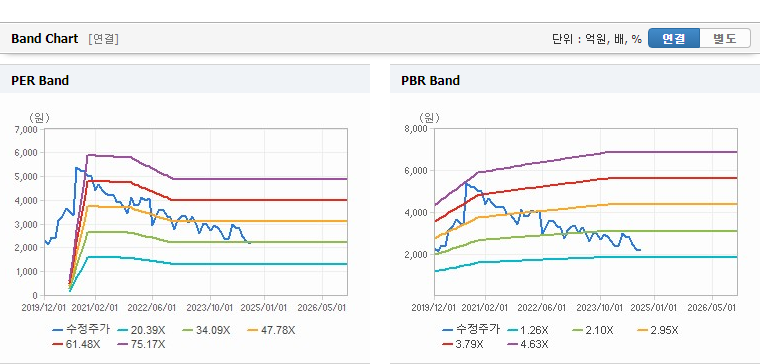This screenshot has width=760, height=364.
Task: Click 2025/01/01 on PER Band x-axis
Action: point(264,308)
